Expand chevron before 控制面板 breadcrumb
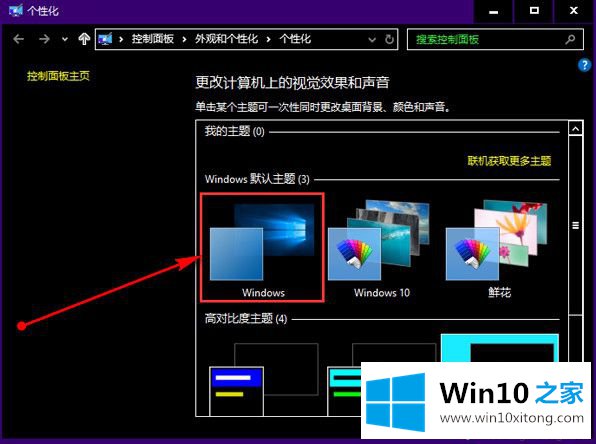The image size is (596, 444). [x=121, y=39]
